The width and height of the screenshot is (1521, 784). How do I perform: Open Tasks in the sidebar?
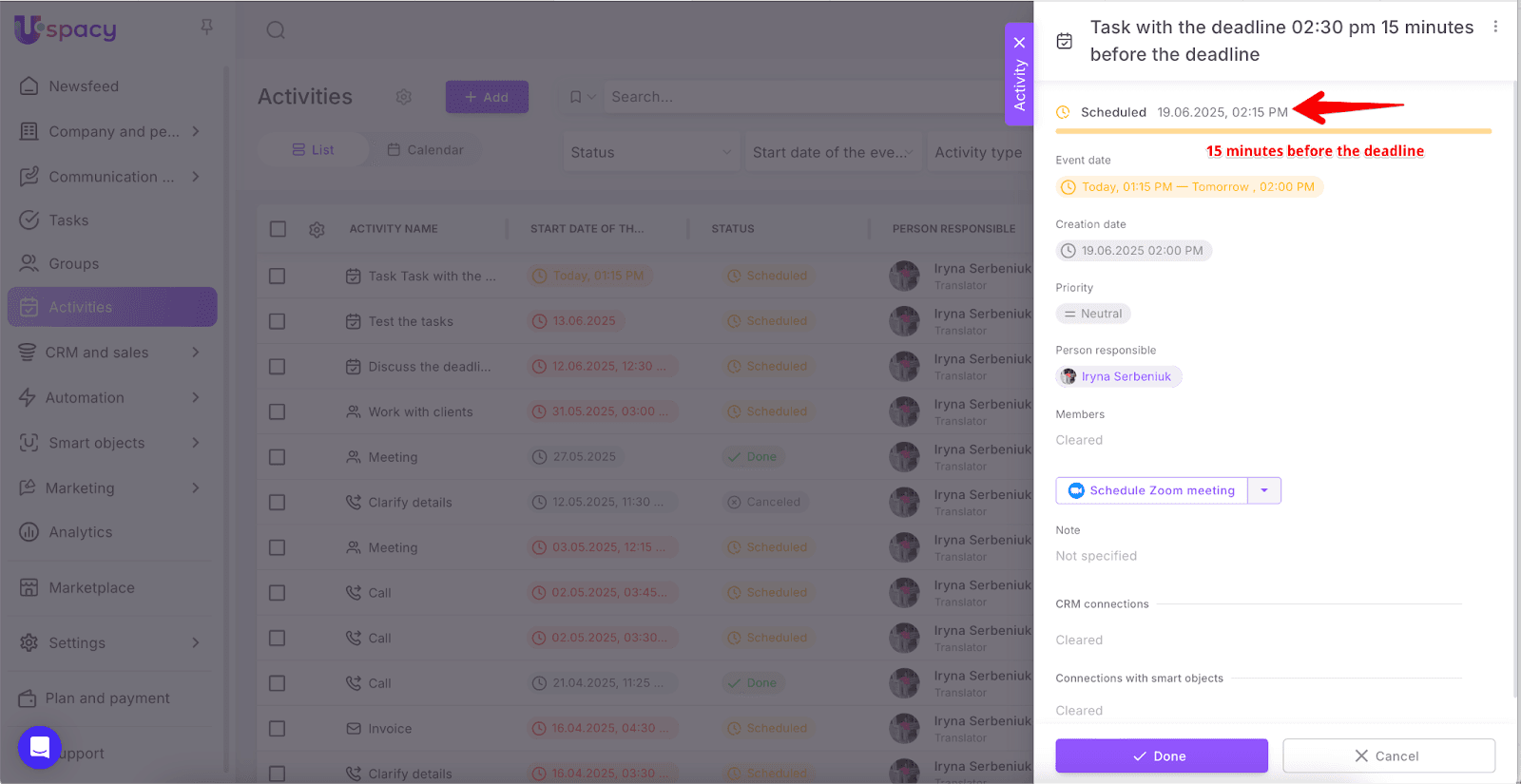[68, 220]
